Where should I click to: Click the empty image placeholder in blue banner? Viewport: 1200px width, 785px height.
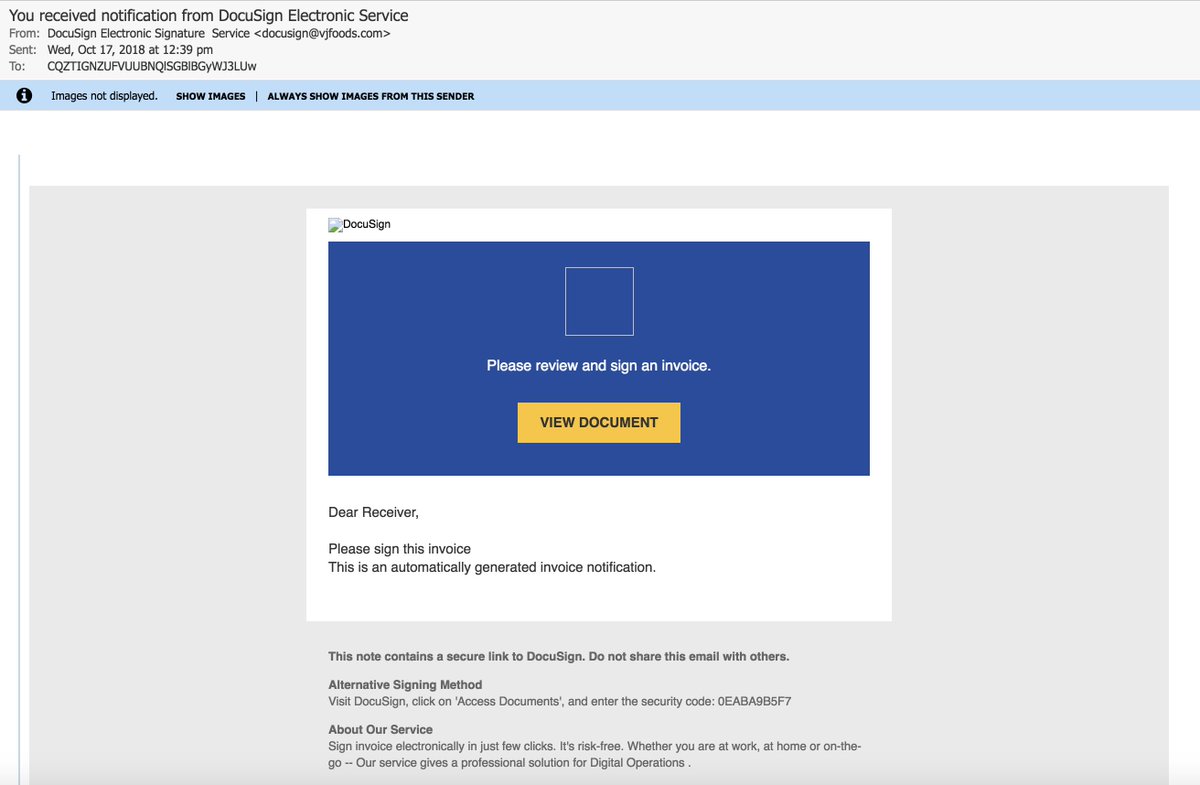[x=599, y=301]
